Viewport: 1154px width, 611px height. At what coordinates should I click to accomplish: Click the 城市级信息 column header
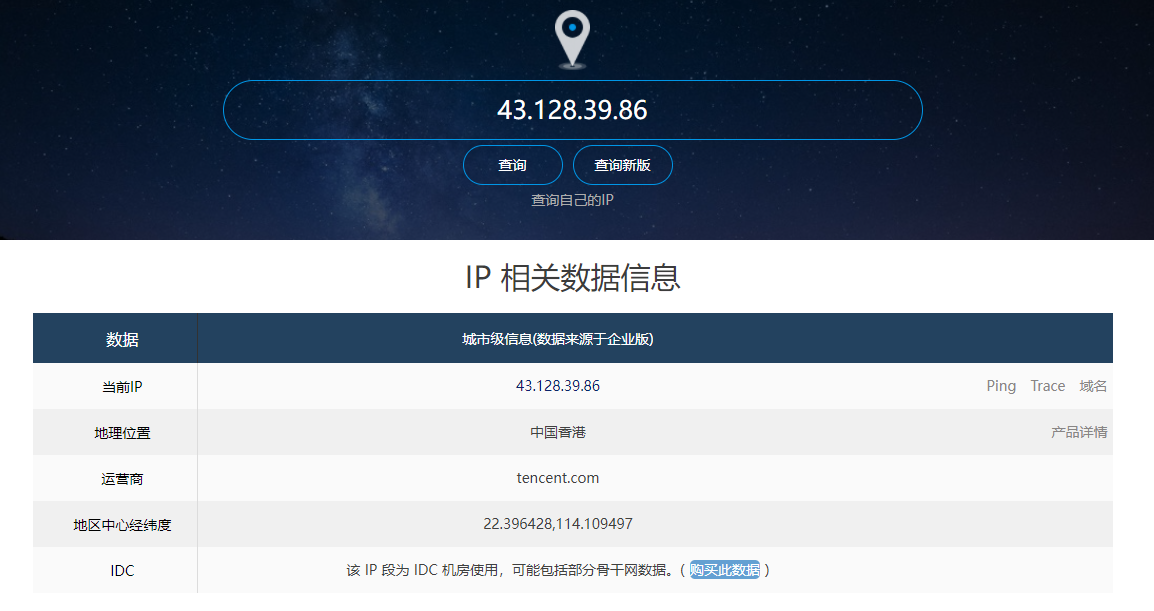click(x=558, y=339)
